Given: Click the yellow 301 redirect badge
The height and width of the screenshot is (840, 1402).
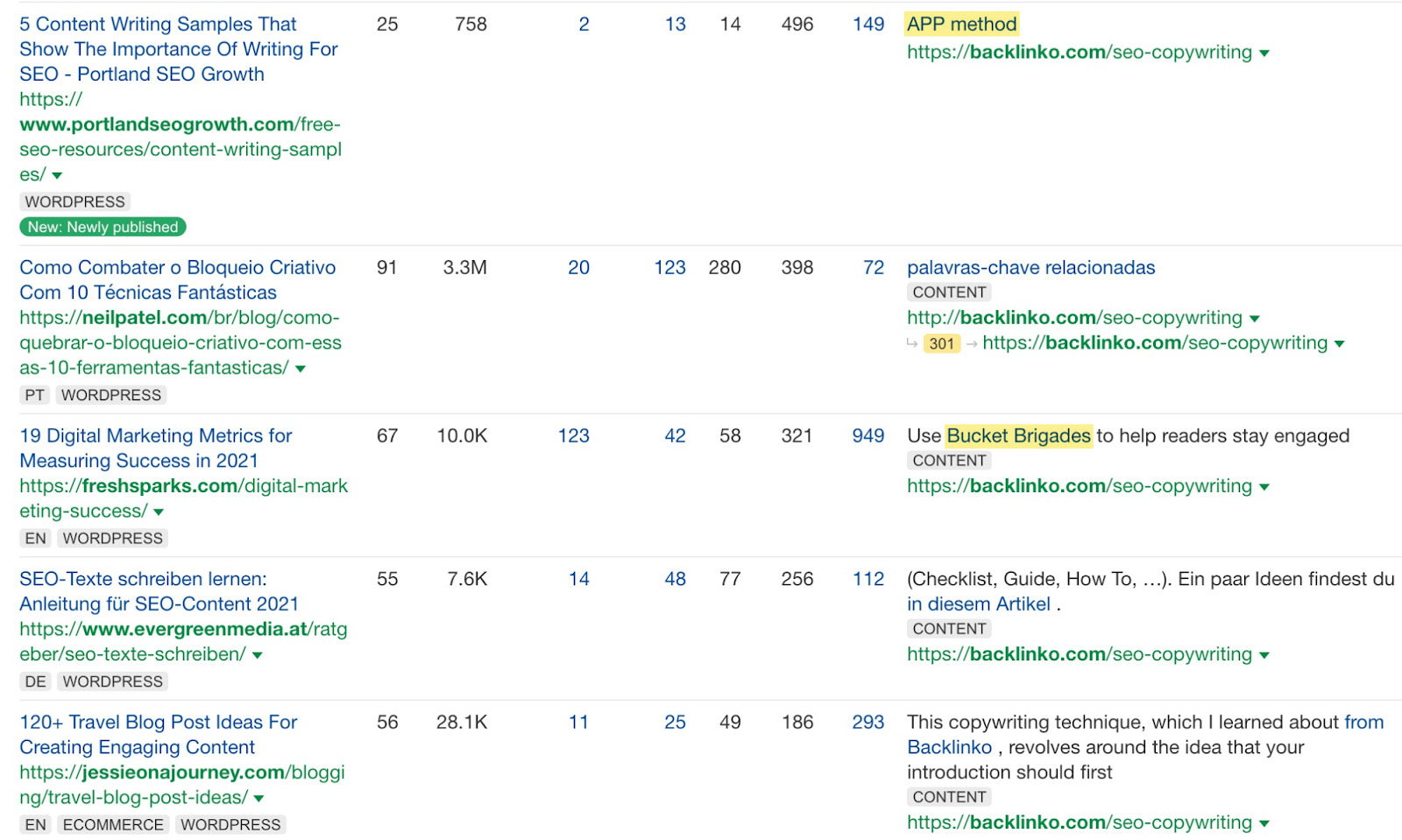Looking at the screenshot, I should [x=941, y=343].
